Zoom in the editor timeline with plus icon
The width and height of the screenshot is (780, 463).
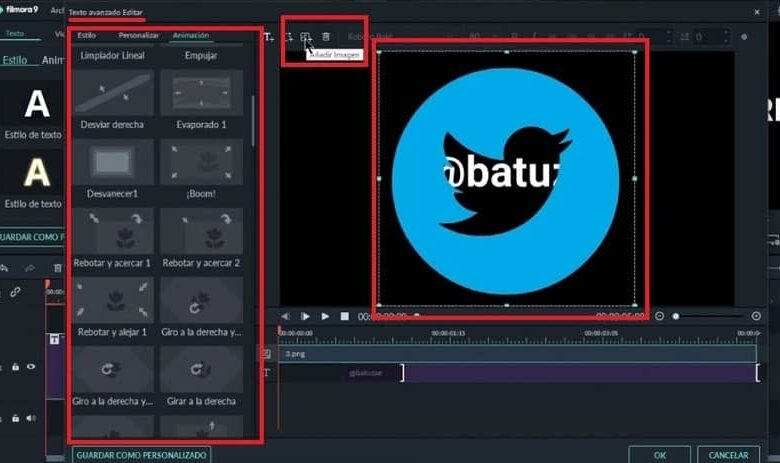pyautogui.click(x=756, y=316)
